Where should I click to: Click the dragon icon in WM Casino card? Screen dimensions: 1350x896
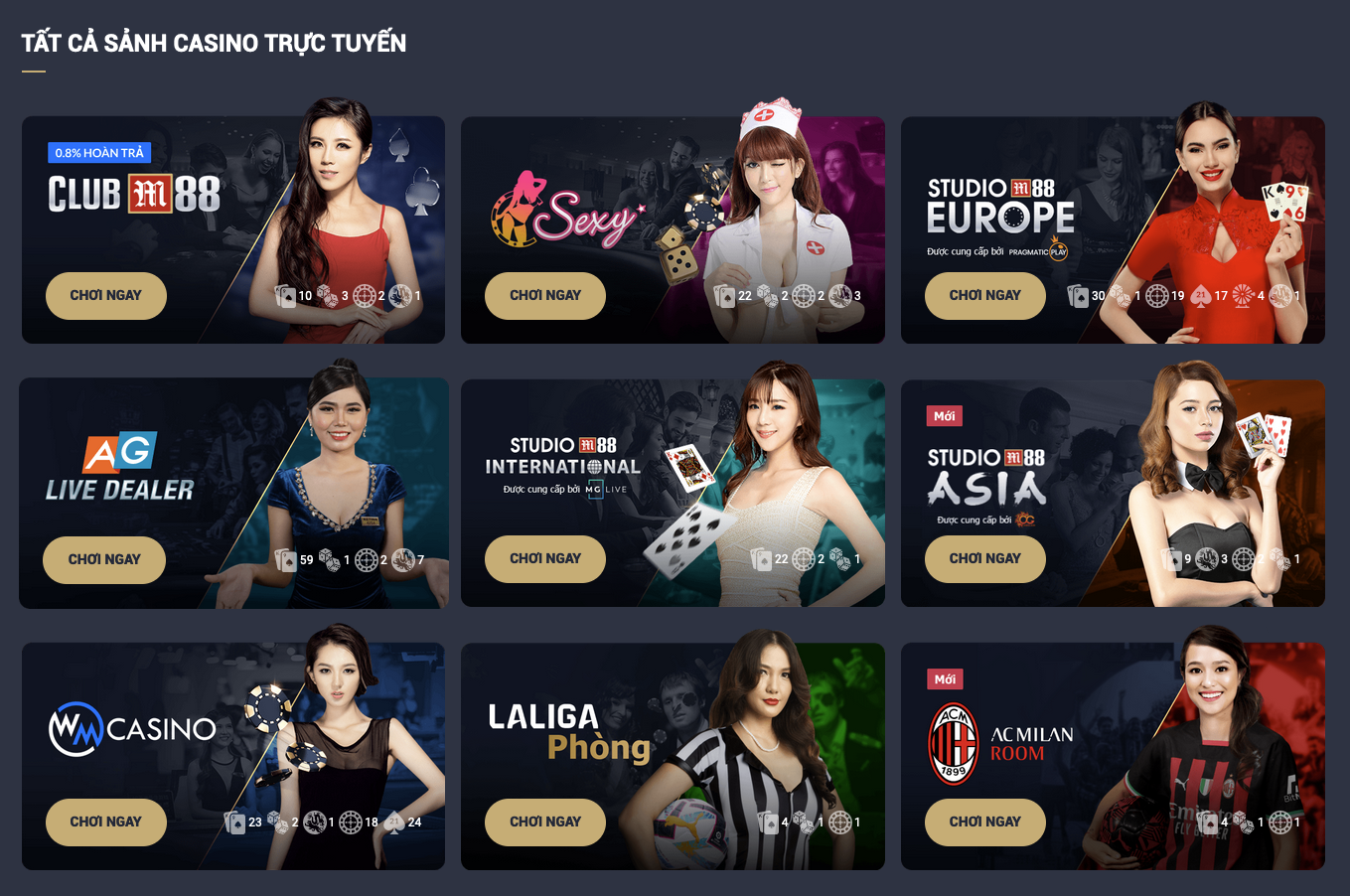click(x=315, y=822)
